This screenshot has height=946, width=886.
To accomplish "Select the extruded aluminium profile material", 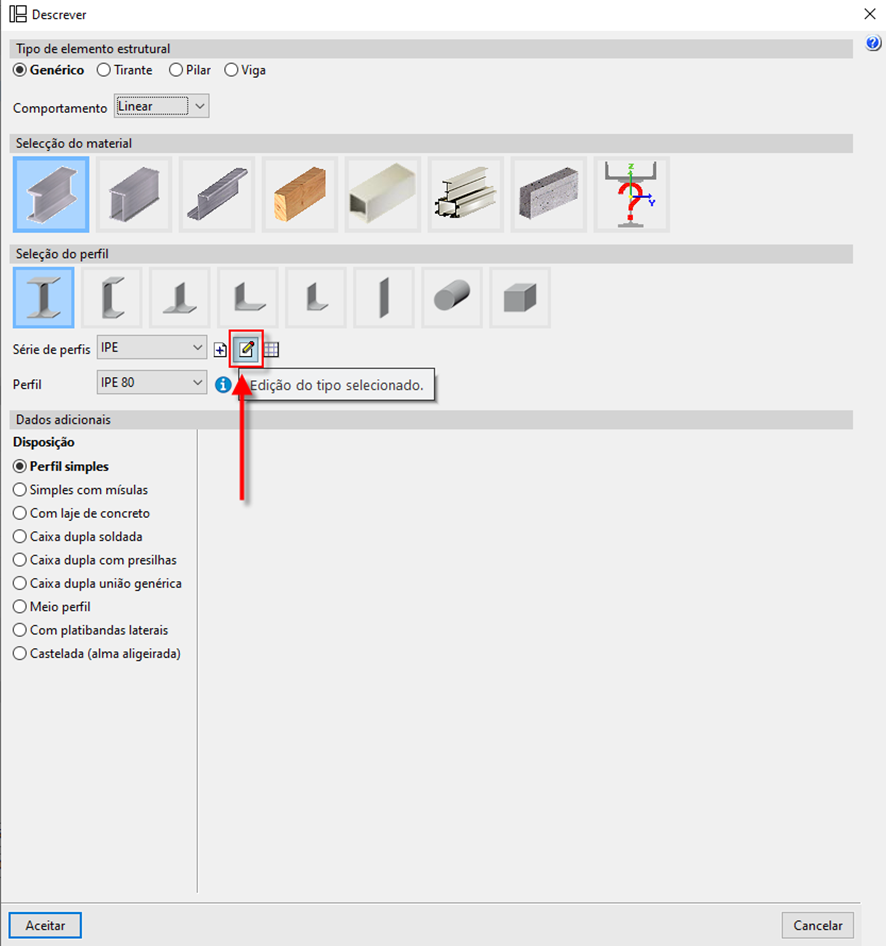I will tap(466, 195).
